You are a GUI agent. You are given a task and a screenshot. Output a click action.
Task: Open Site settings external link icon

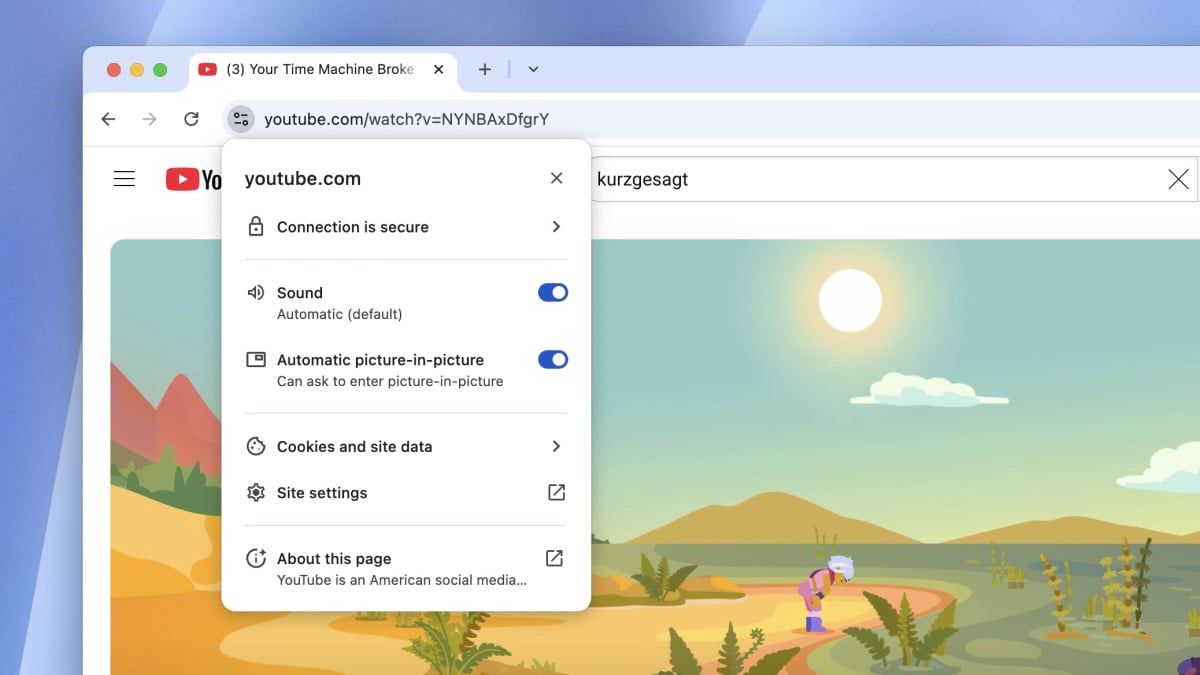[x=556, y=492]
